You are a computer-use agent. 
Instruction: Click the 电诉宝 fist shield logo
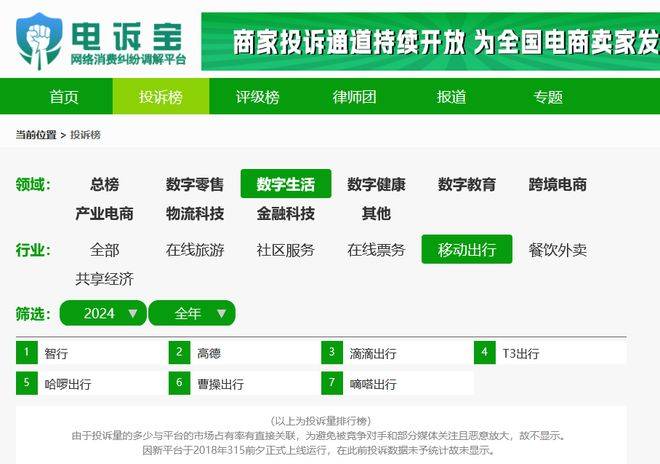[x=40, y=38]
